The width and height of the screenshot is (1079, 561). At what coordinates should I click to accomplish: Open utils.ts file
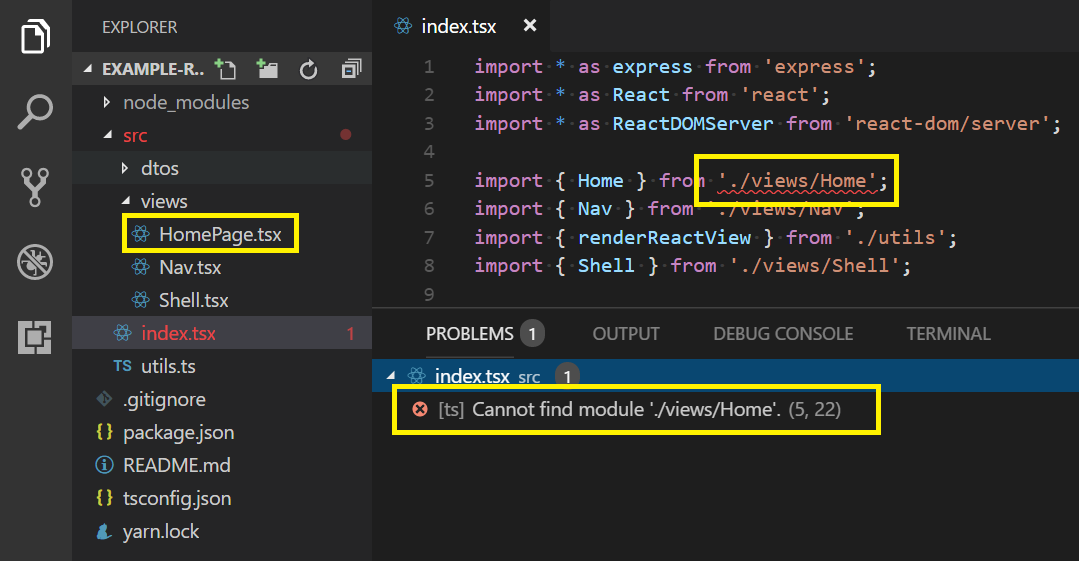168,366
